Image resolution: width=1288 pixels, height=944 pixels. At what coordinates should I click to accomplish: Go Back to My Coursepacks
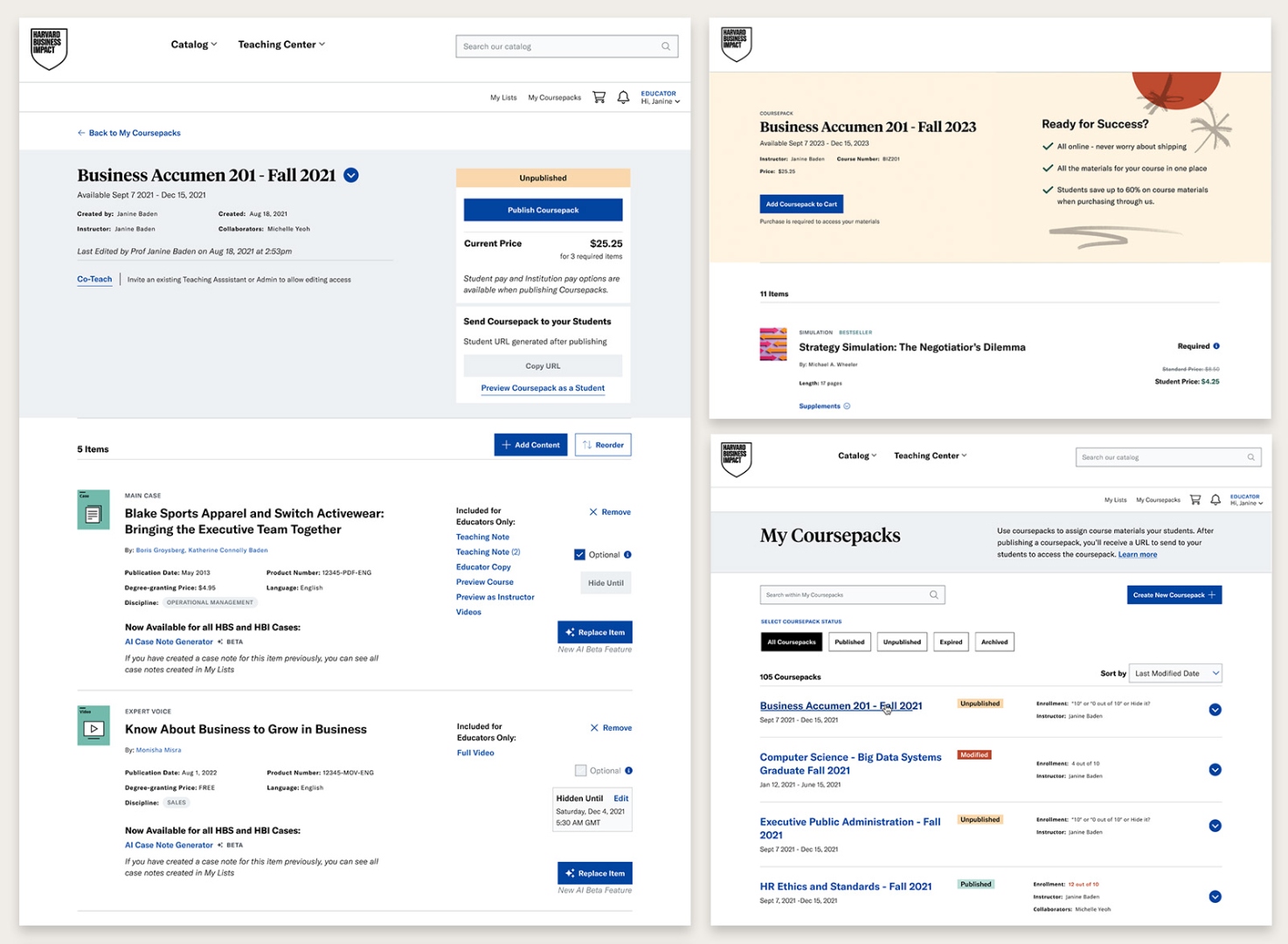[x=129, y=133]
